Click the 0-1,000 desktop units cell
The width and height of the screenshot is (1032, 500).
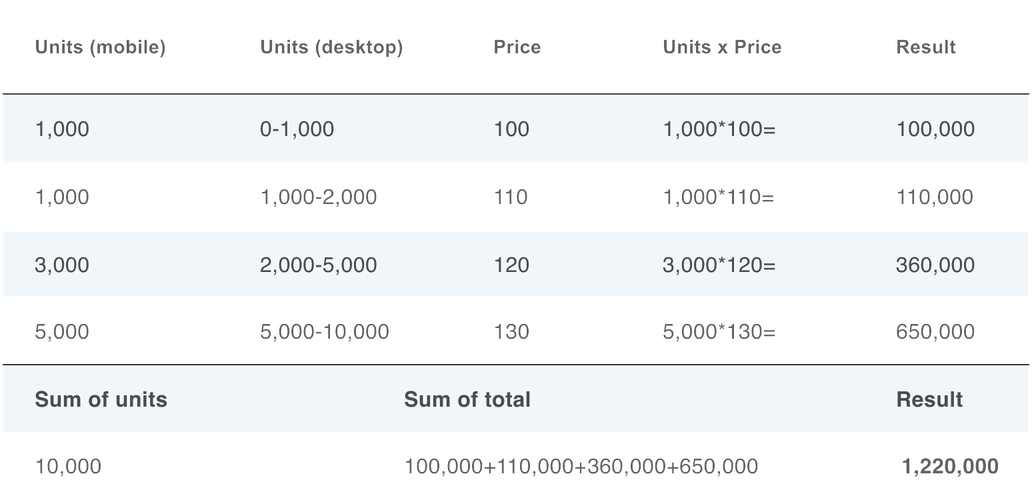click(297, 130)
